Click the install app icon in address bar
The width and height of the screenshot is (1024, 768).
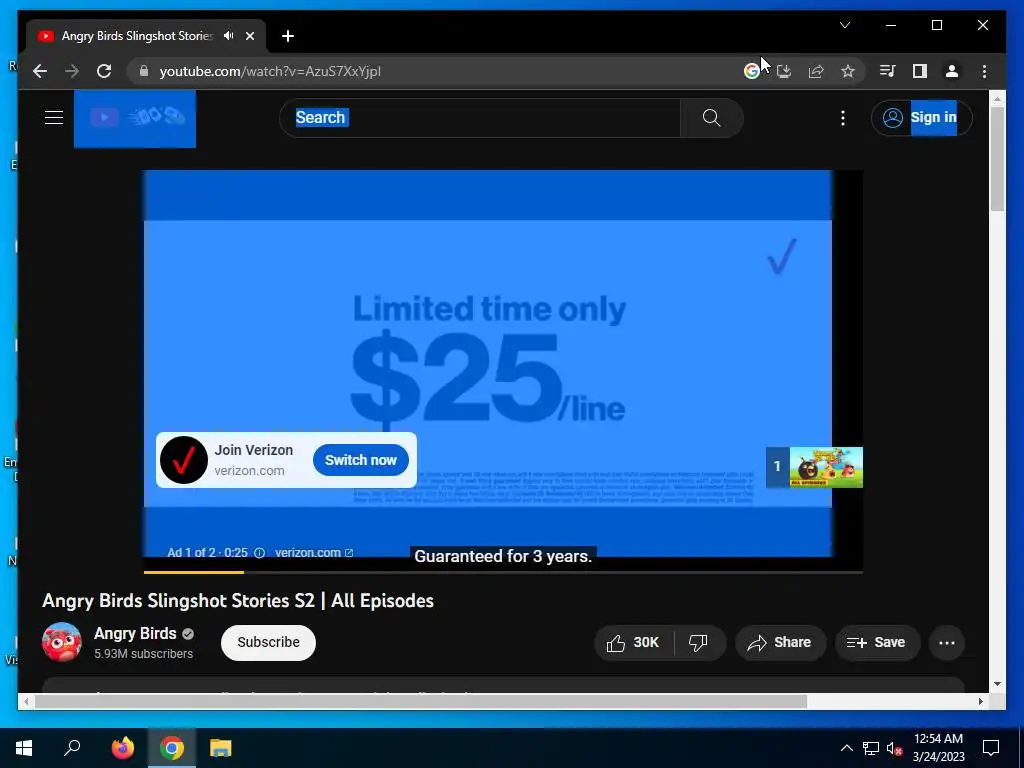[784, 71]
